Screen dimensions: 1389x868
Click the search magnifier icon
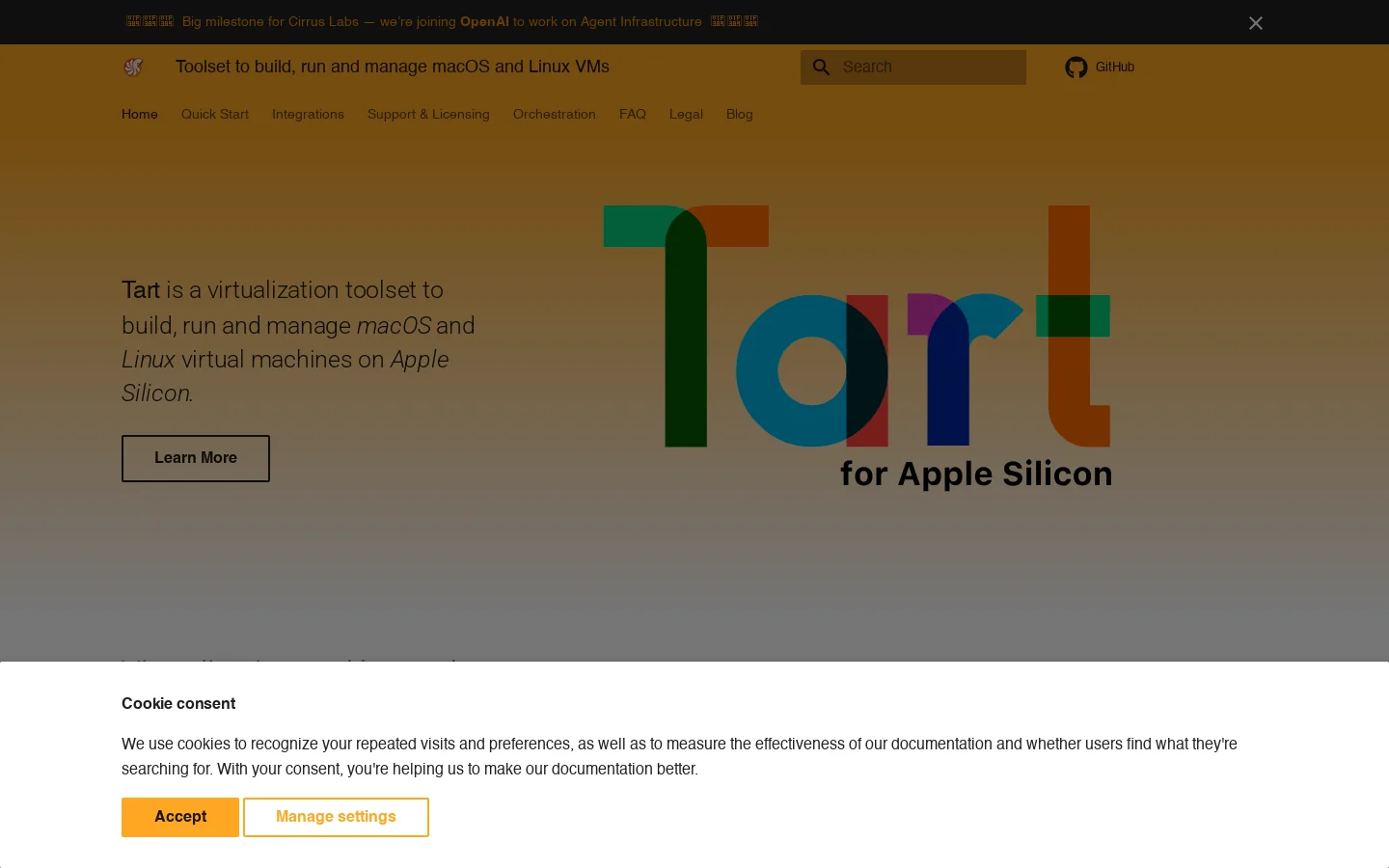822,68
